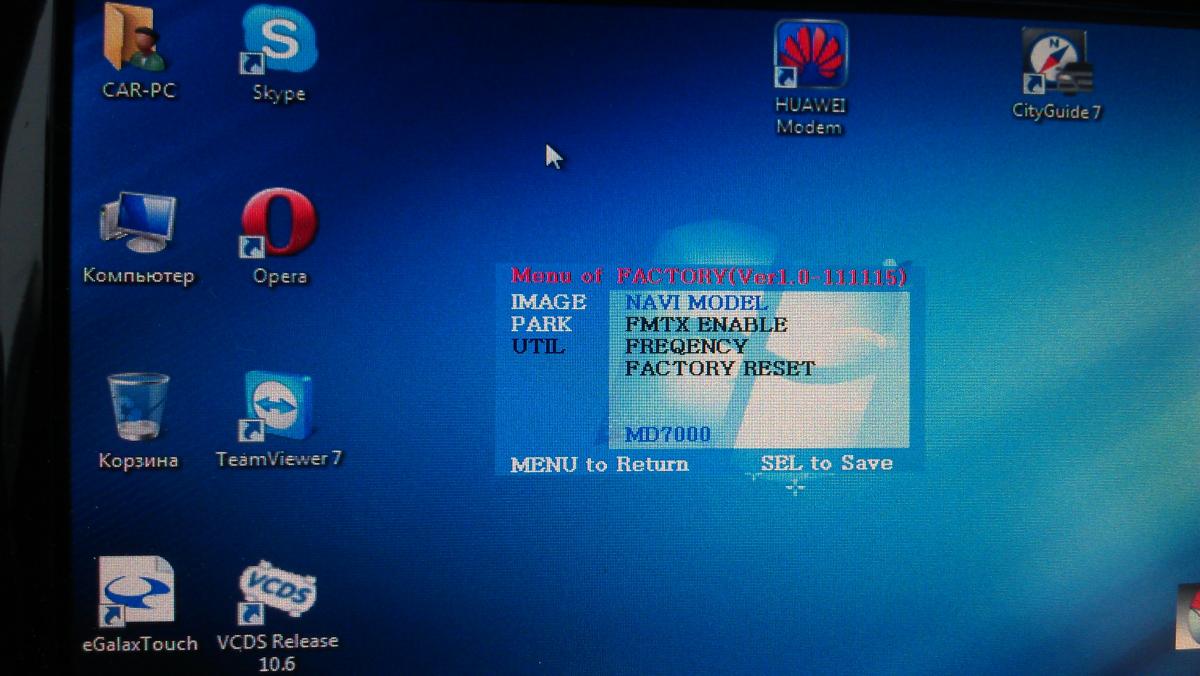
Task: Click SEL to Save text
Action: pos(826,463)
